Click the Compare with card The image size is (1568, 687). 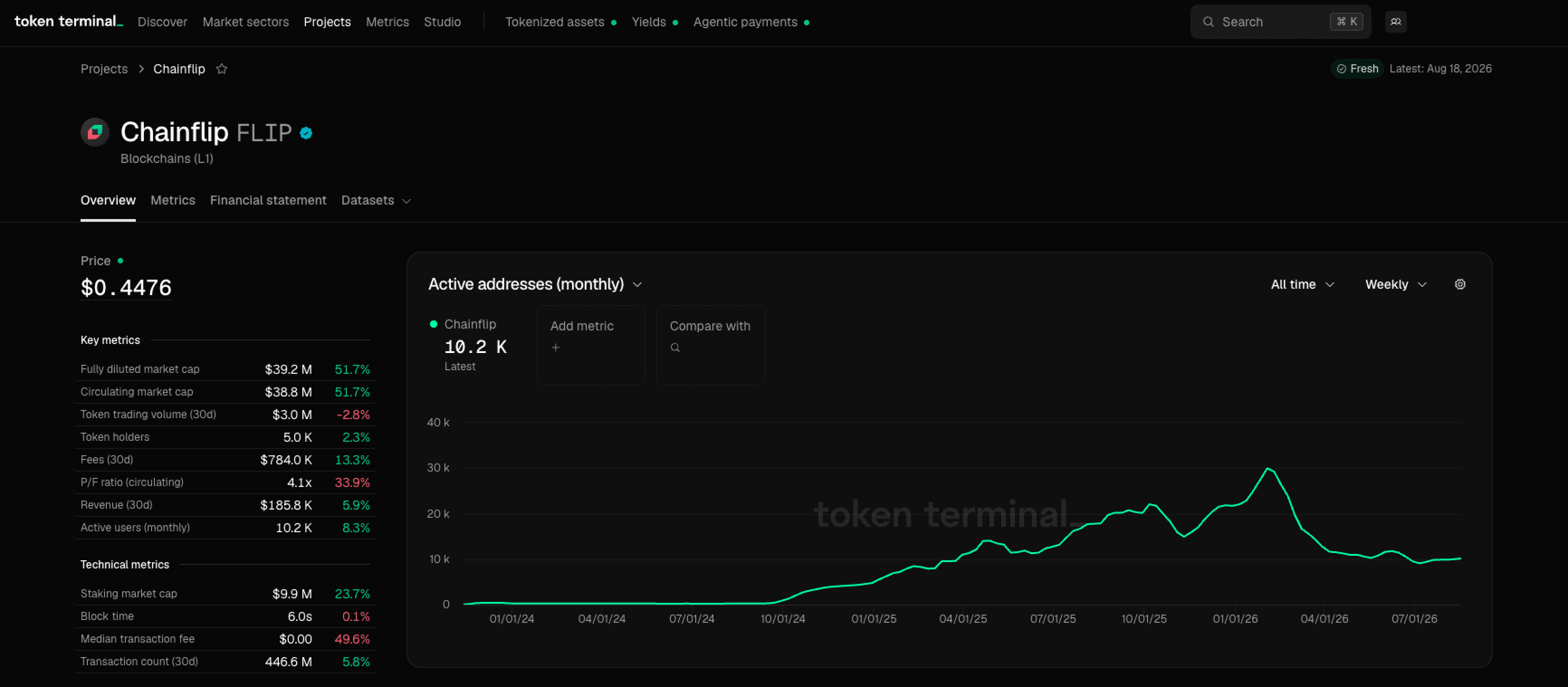pos(710,345)
